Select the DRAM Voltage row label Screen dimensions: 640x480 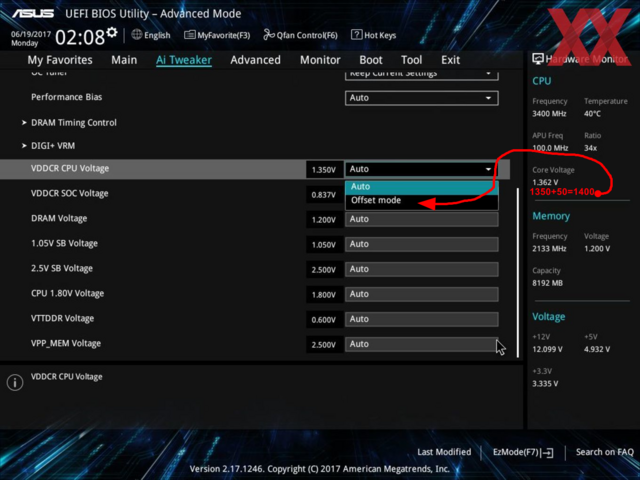59,218
